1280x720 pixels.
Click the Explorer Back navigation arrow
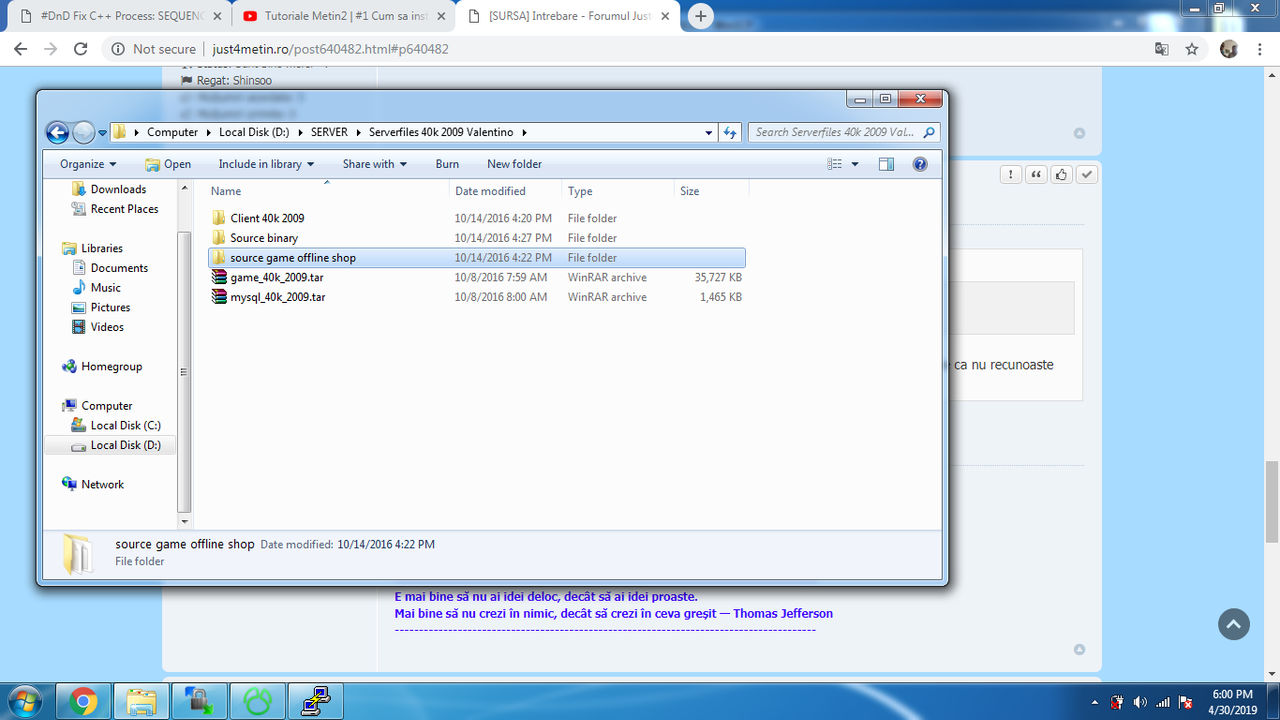(x=58, y=132)
